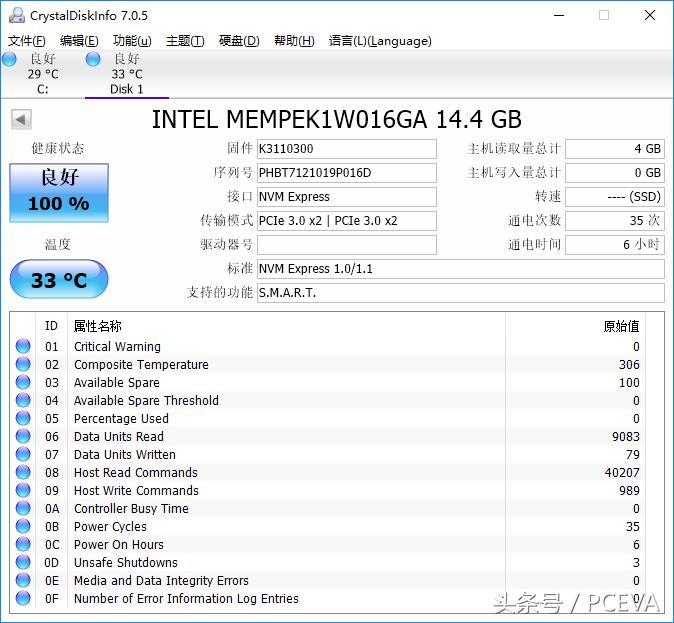Viewport: 674px width, 623px height.
Task: Click the 良好 100% health status button
Action: (x=59, y=191)
